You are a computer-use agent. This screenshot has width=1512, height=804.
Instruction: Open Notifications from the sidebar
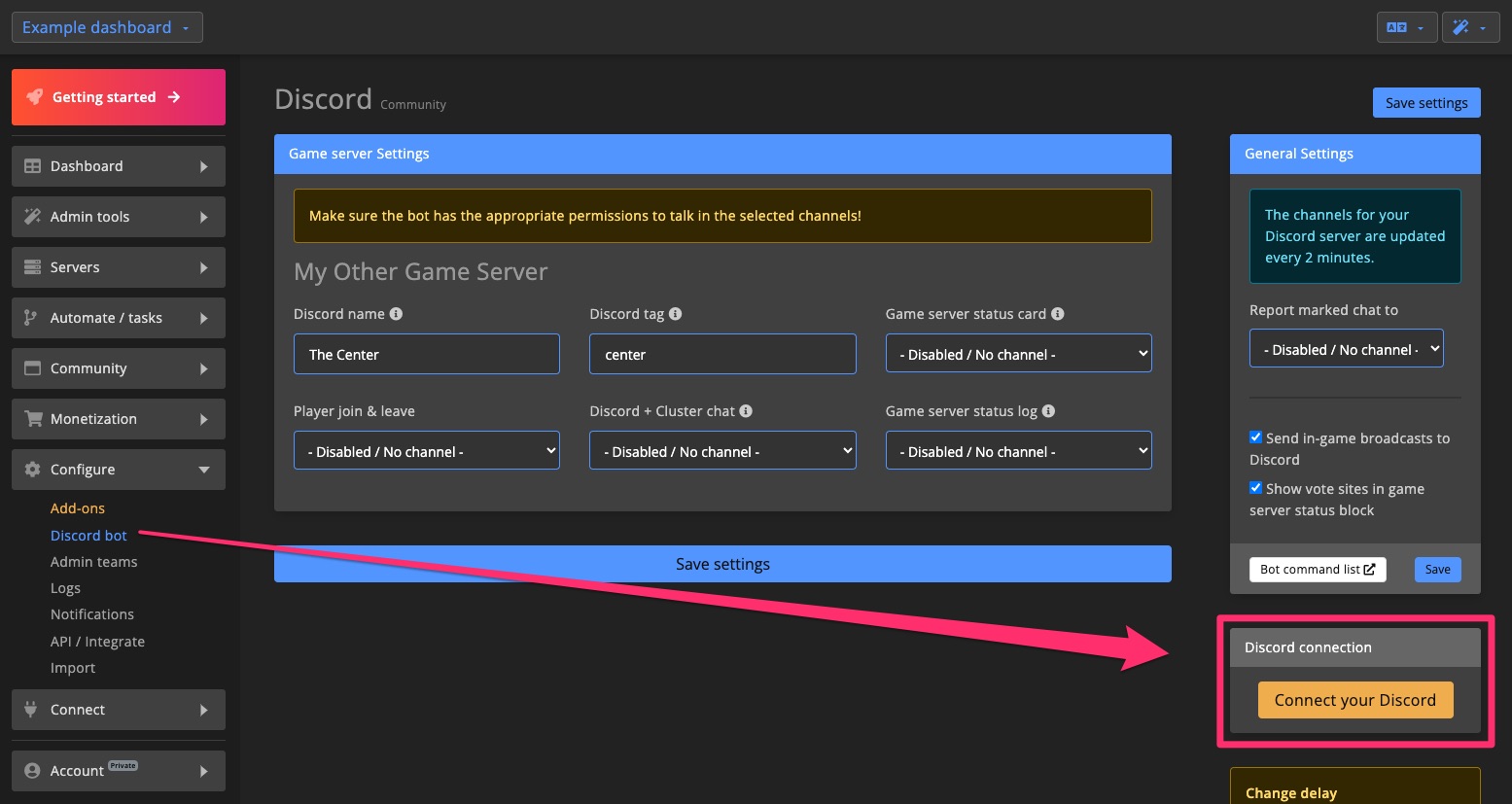91,613
